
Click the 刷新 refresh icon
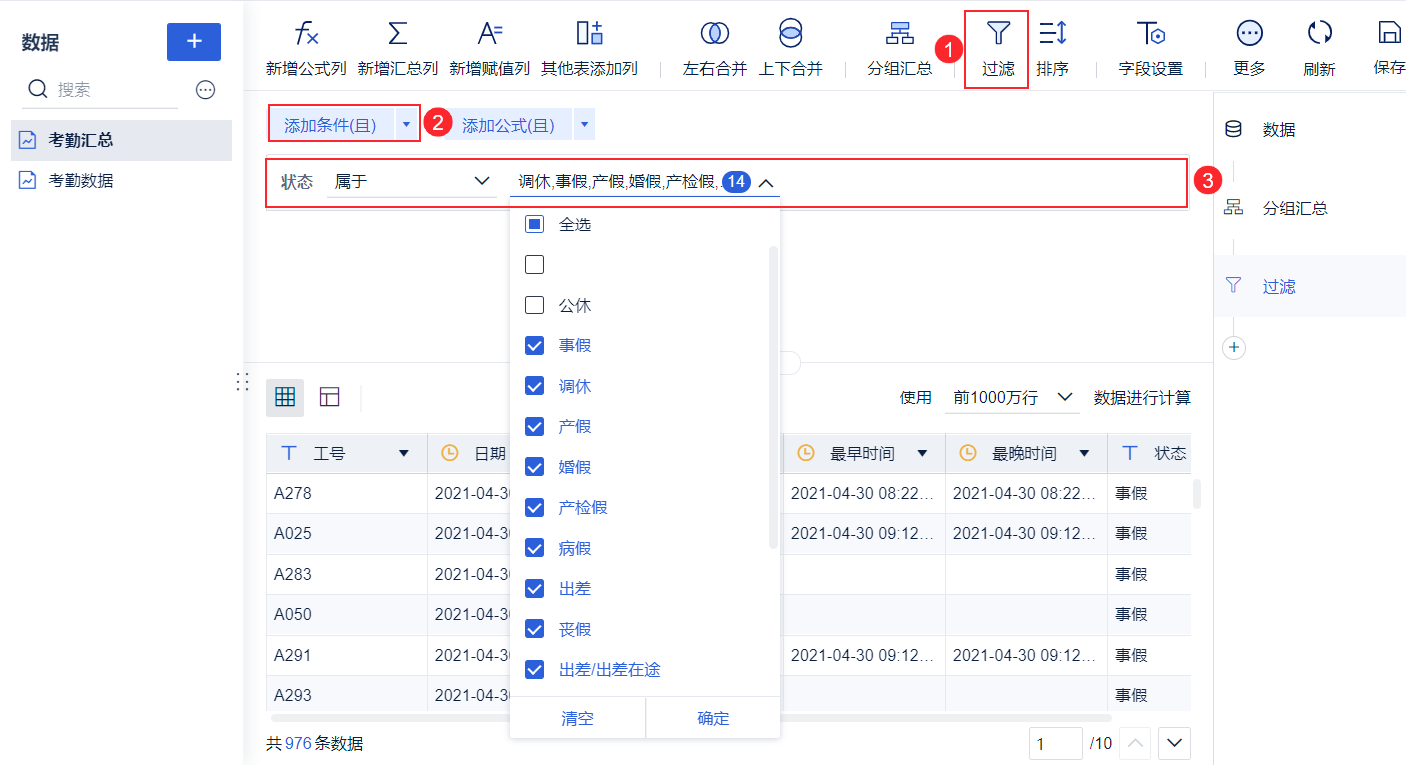pos(1319,33)
